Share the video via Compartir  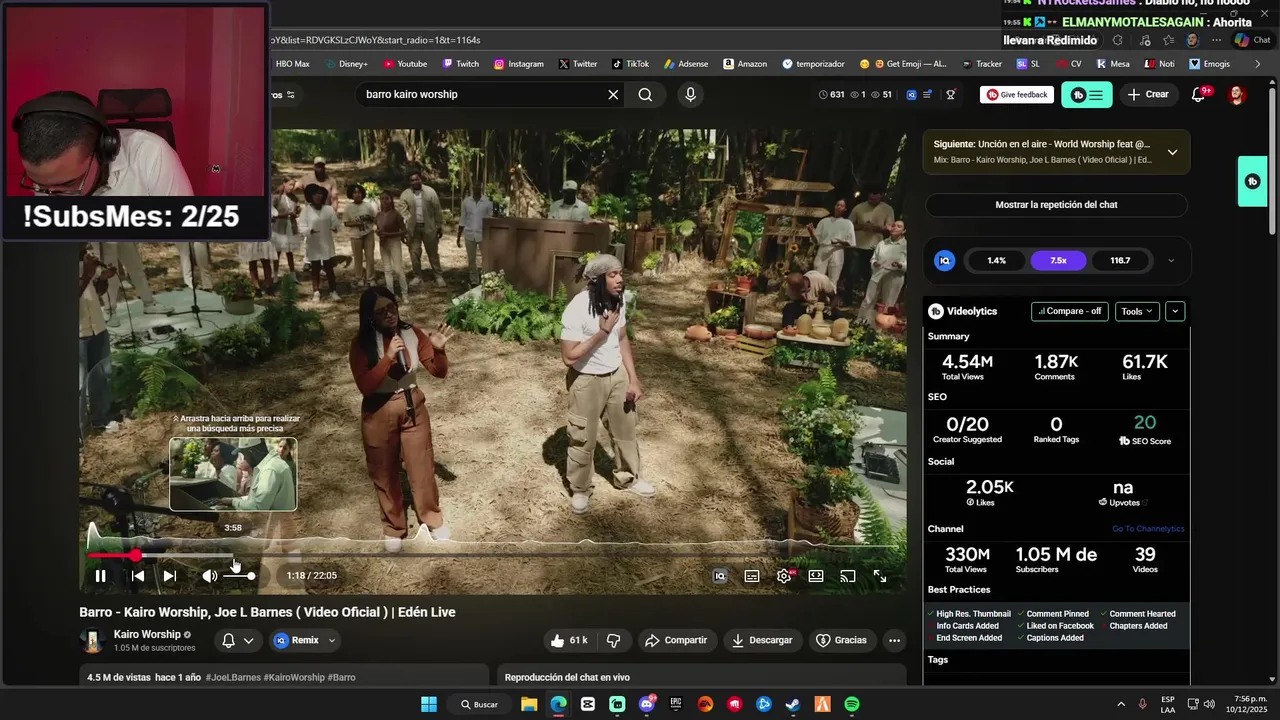click(676, 640)
